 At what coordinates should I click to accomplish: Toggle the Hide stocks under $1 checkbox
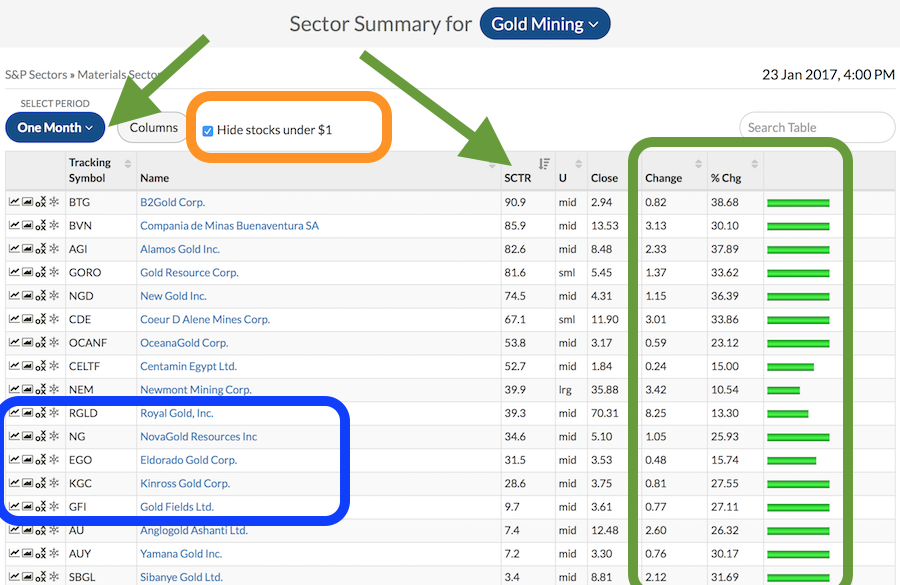208,130
